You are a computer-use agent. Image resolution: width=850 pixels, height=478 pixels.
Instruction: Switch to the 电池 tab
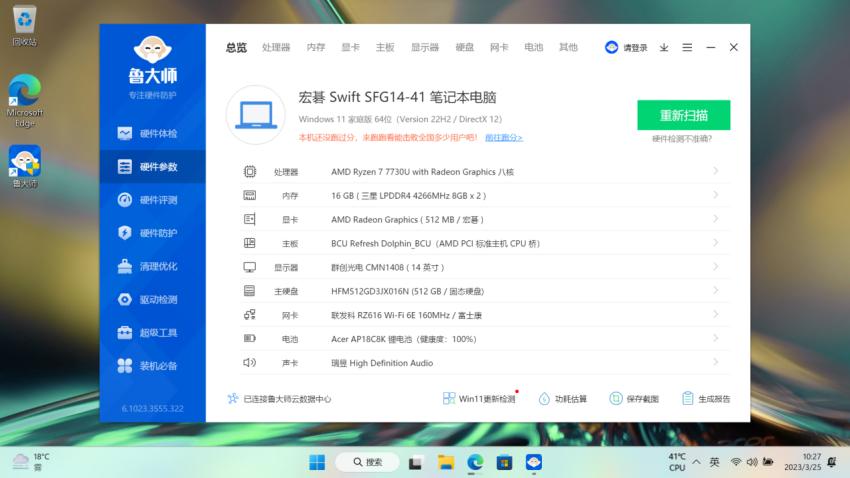tap(534, 47)
